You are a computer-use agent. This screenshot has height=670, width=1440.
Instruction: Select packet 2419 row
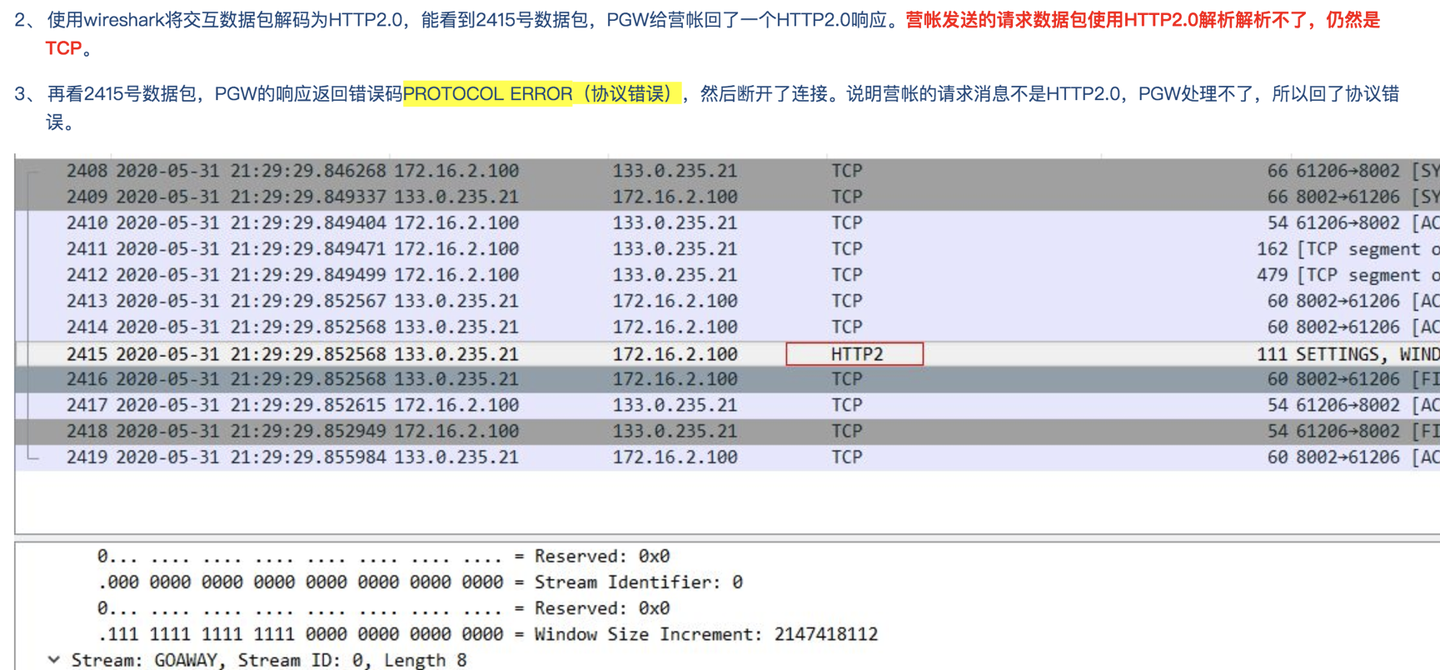728,457
